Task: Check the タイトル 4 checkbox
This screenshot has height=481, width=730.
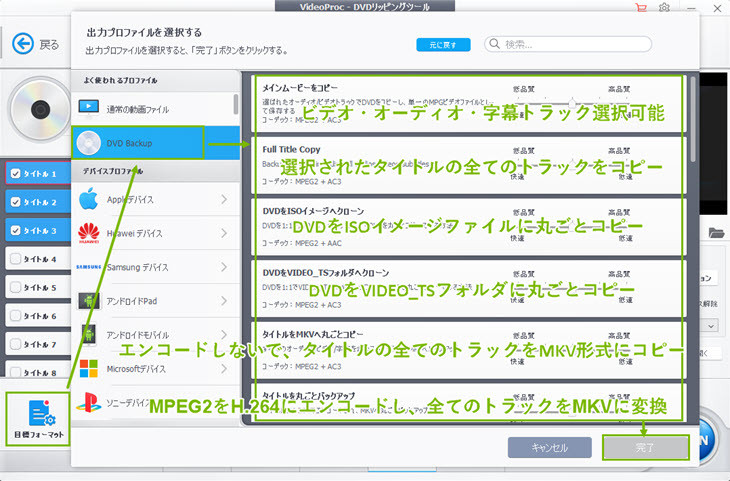Action: [x=15, y=258]
